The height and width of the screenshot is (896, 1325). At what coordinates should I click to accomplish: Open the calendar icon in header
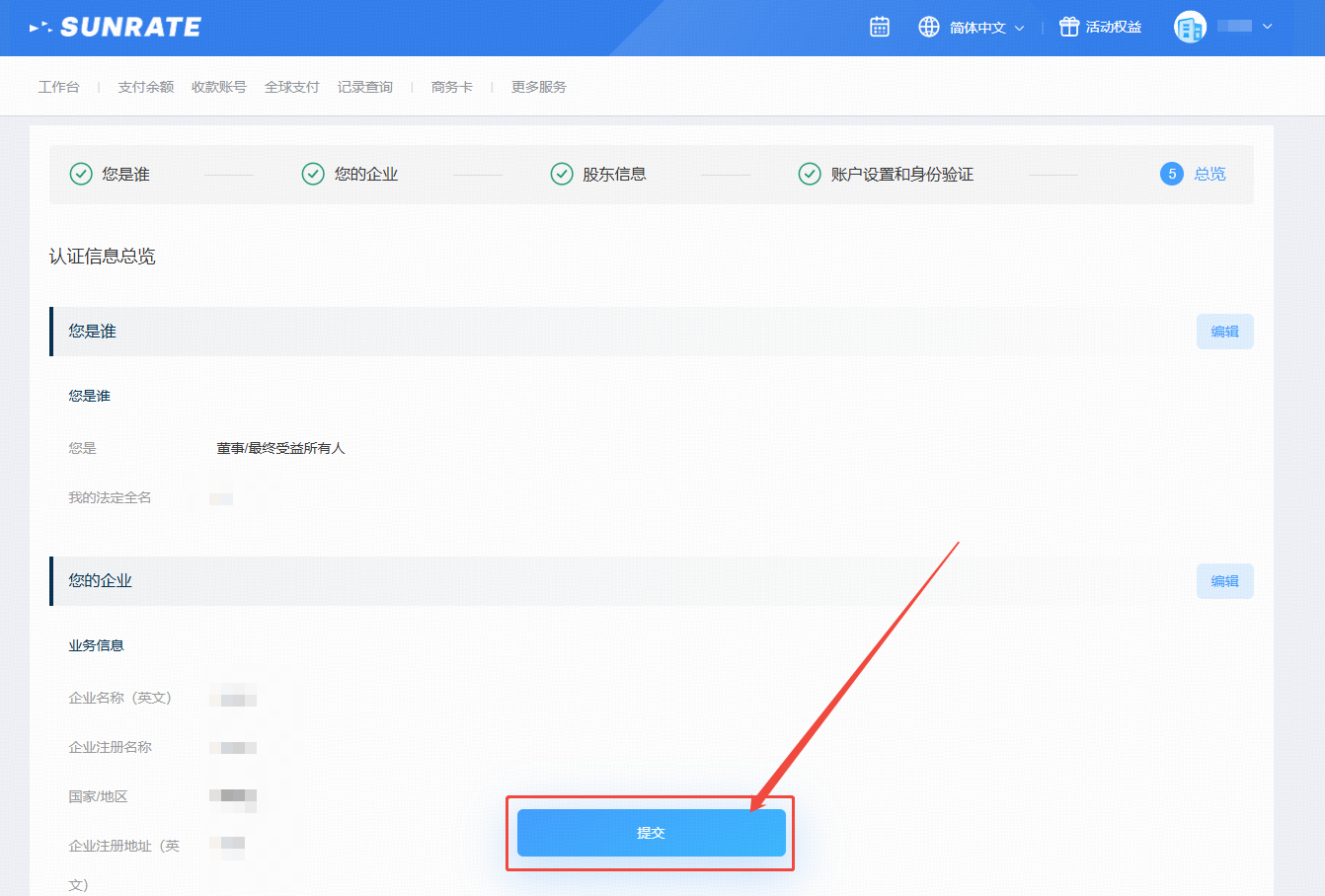coord(879,28)
